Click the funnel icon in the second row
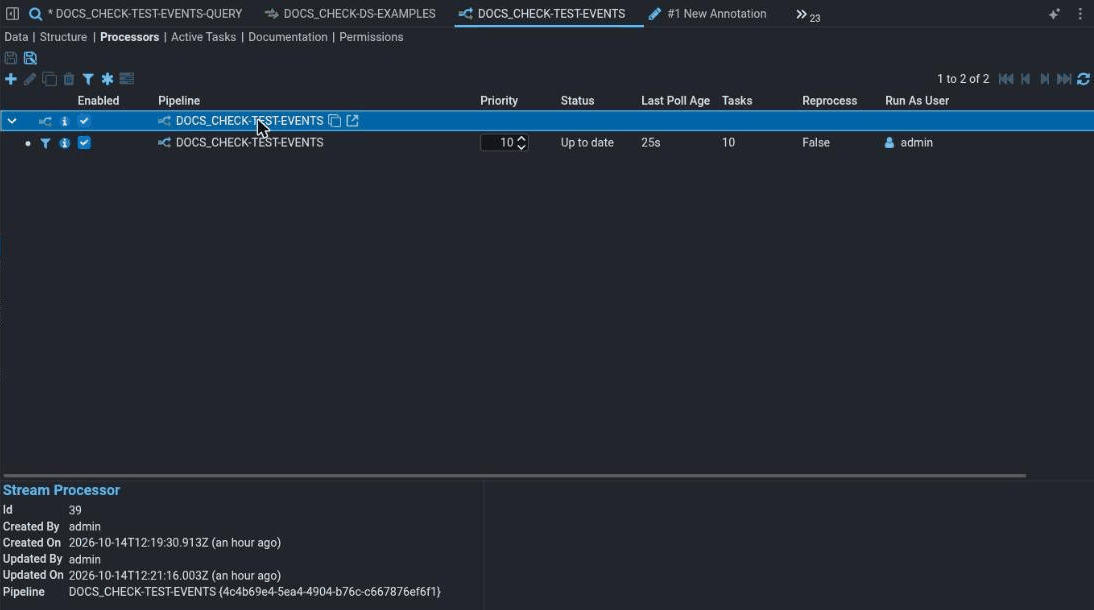Viewport: 1094px width, 610px height. pyautogui.click(x=45, y=143)
